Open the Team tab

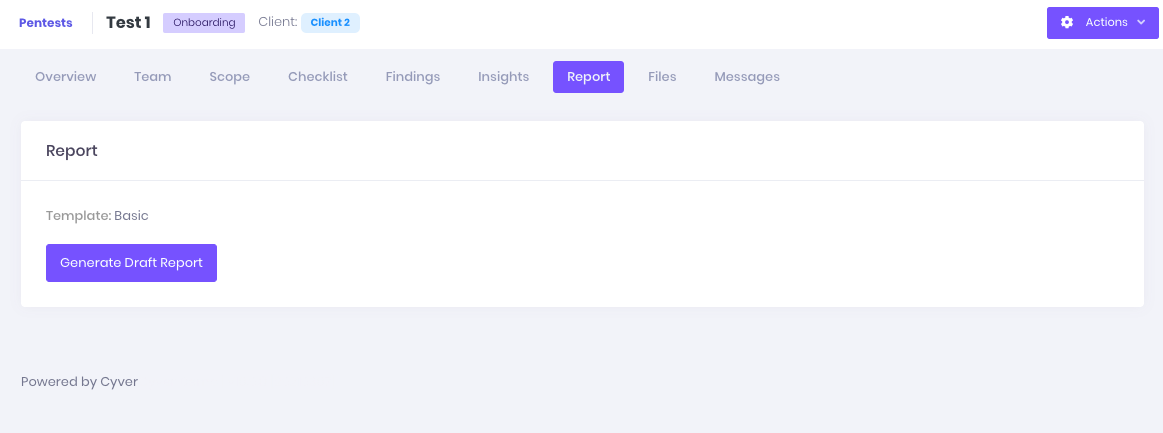click(x=153, y=77)
